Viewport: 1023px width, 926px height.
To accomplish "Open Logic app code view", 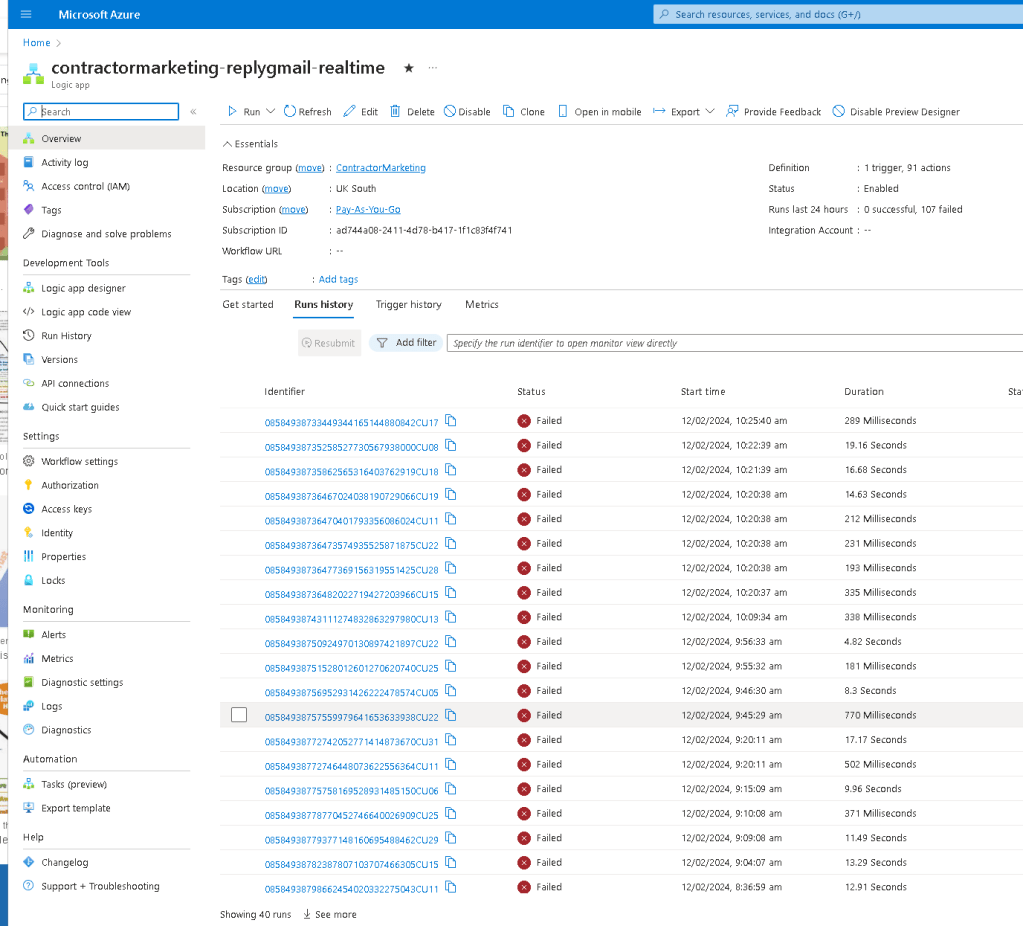I will tap(86, 312).
